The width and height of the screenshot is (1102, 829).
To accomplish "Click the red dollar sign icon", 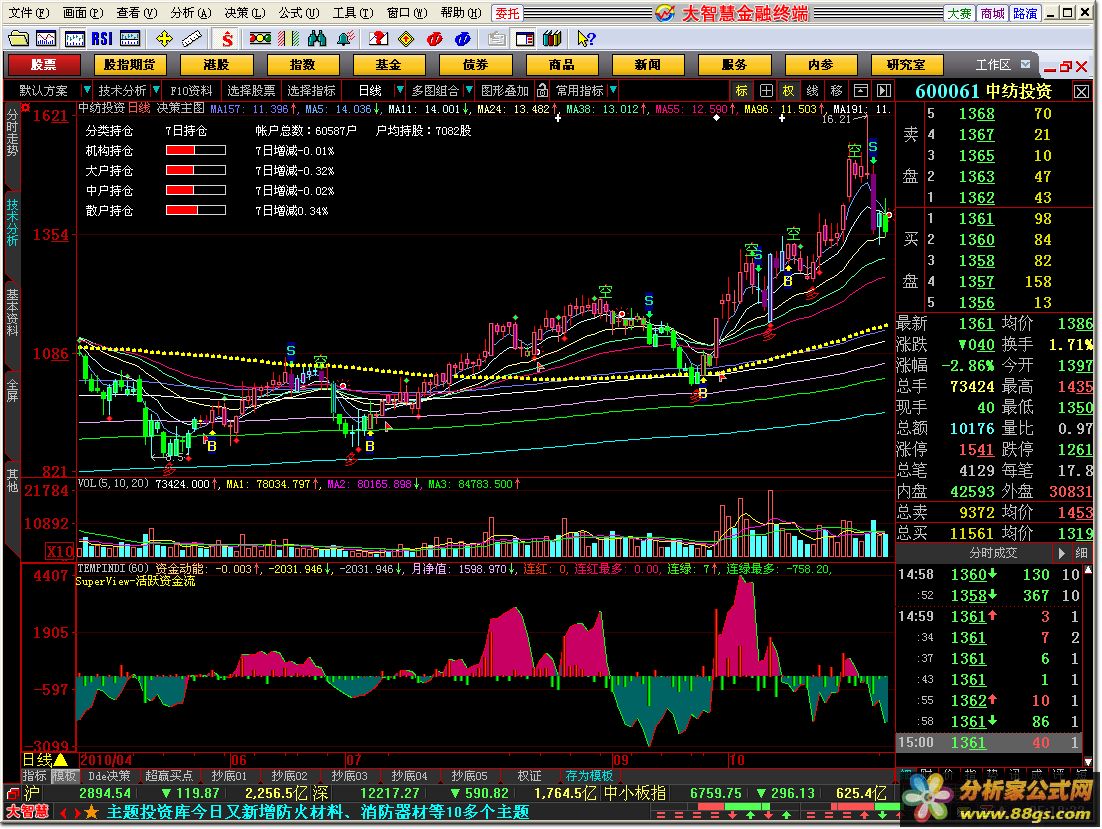I will [227, 39].
